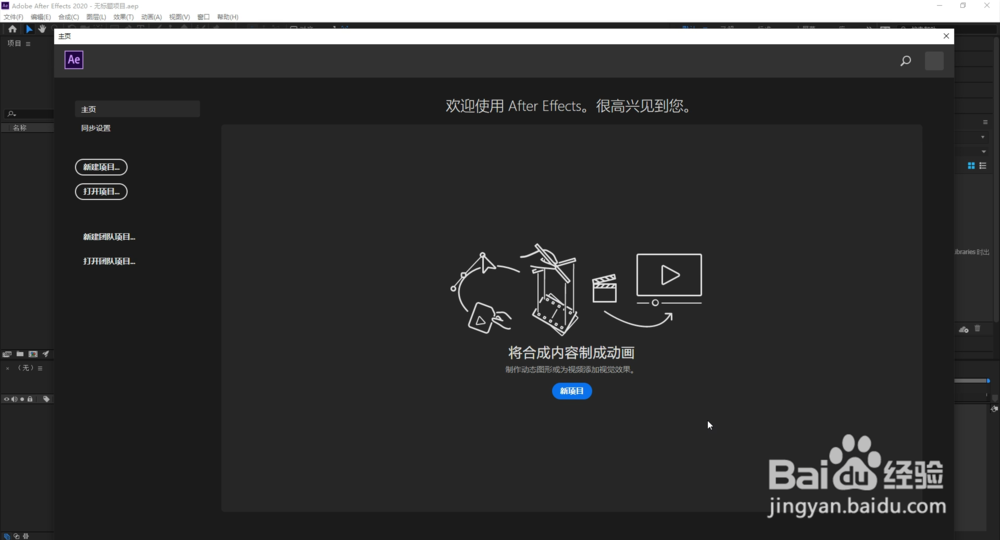Viewport: 1000px width, 540px height.
Task: Click the user account avatar square
Action: pos(934,61)
